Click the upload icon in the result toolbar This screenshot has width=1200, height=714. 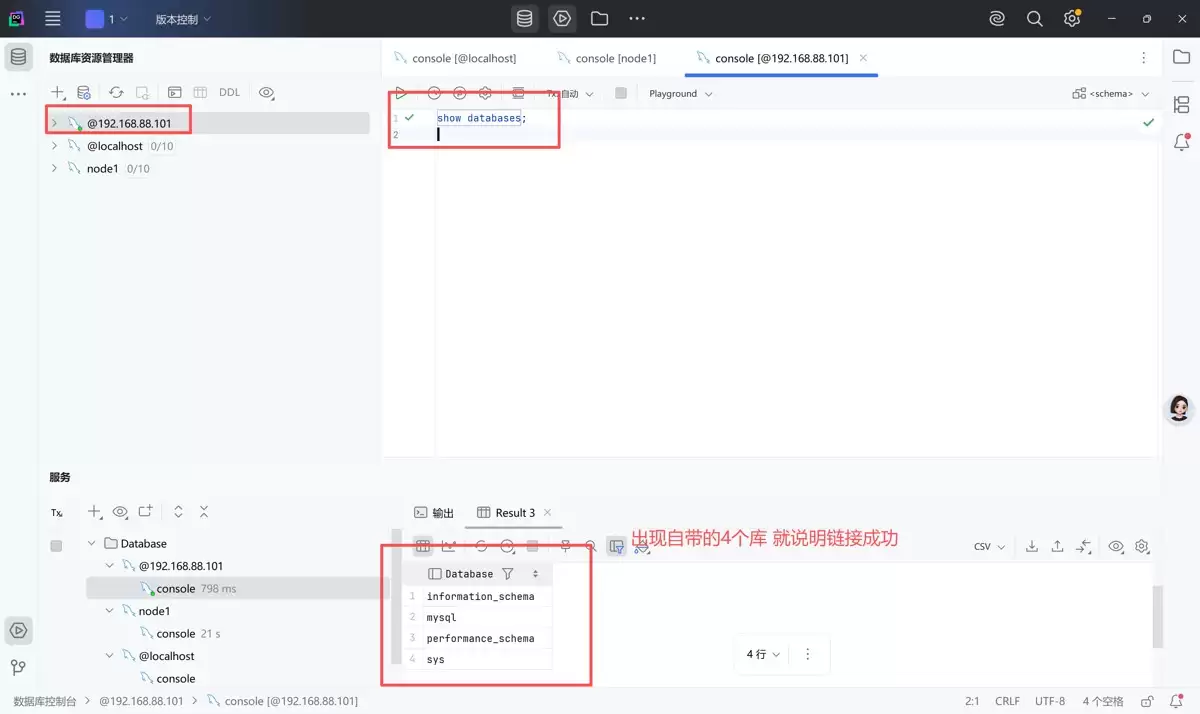1058,546
